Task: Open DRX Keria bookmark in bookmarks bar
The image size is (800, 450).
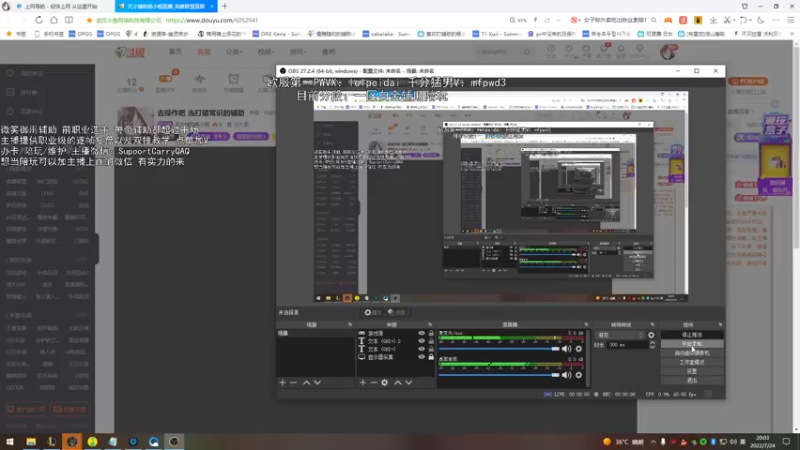Action: [x=277, y=34]
